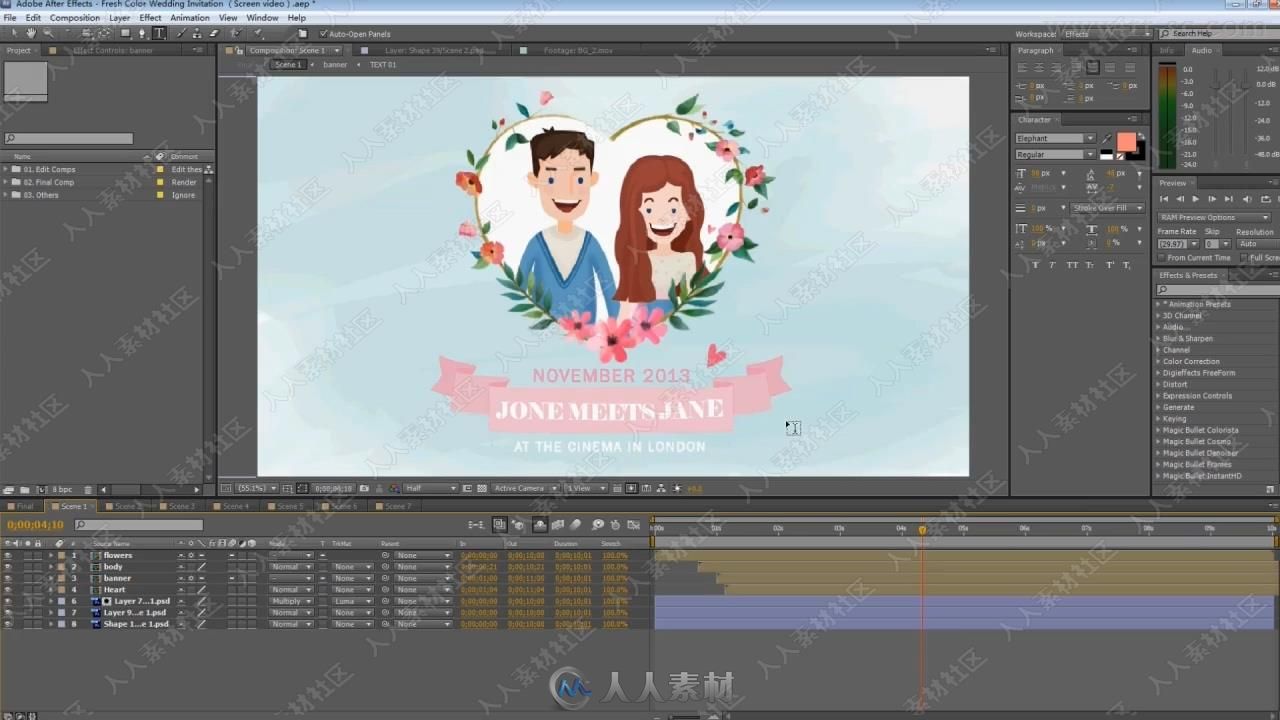Open the Effect menu
Image resolution: width=1280 pixels, height=720 pixels.
click(x=150, y=18)
